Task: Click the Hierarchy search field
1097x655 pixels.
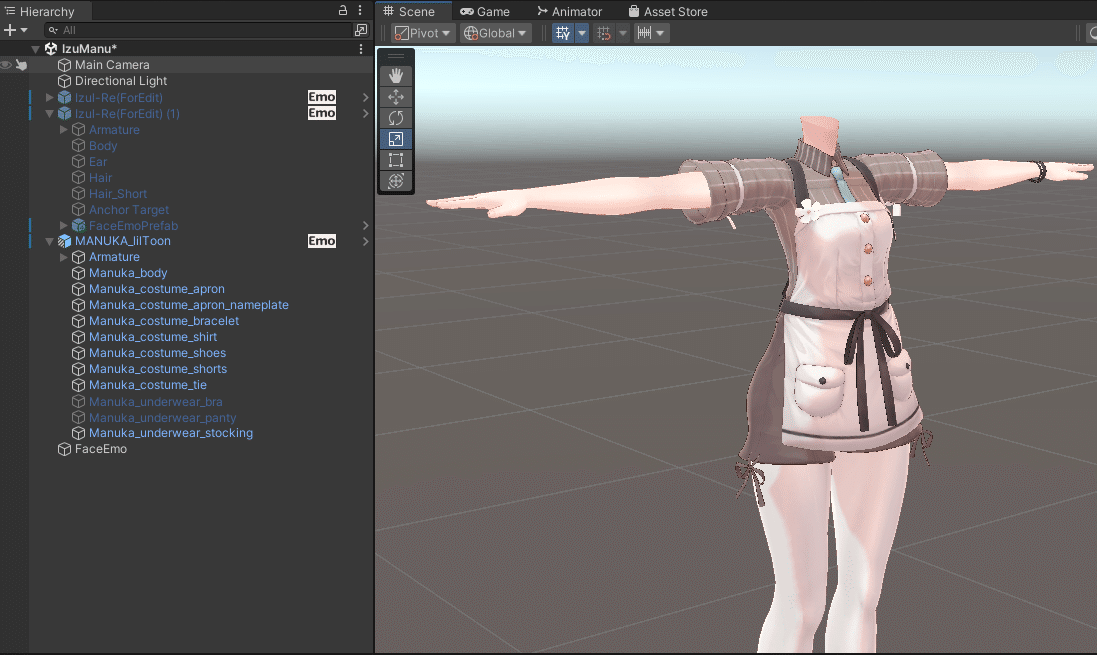Action: (180, 29)
